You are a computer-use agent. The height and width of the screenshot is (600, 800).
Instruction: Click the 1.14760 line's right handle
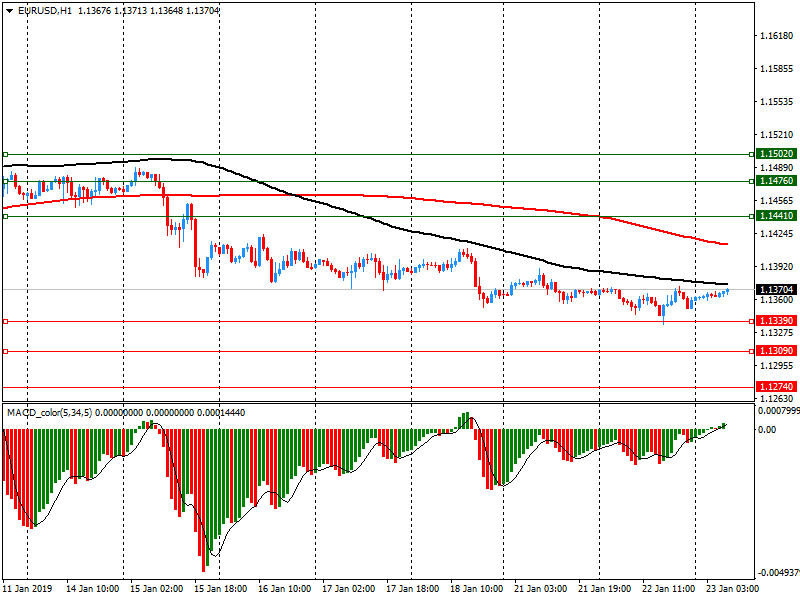752,181
